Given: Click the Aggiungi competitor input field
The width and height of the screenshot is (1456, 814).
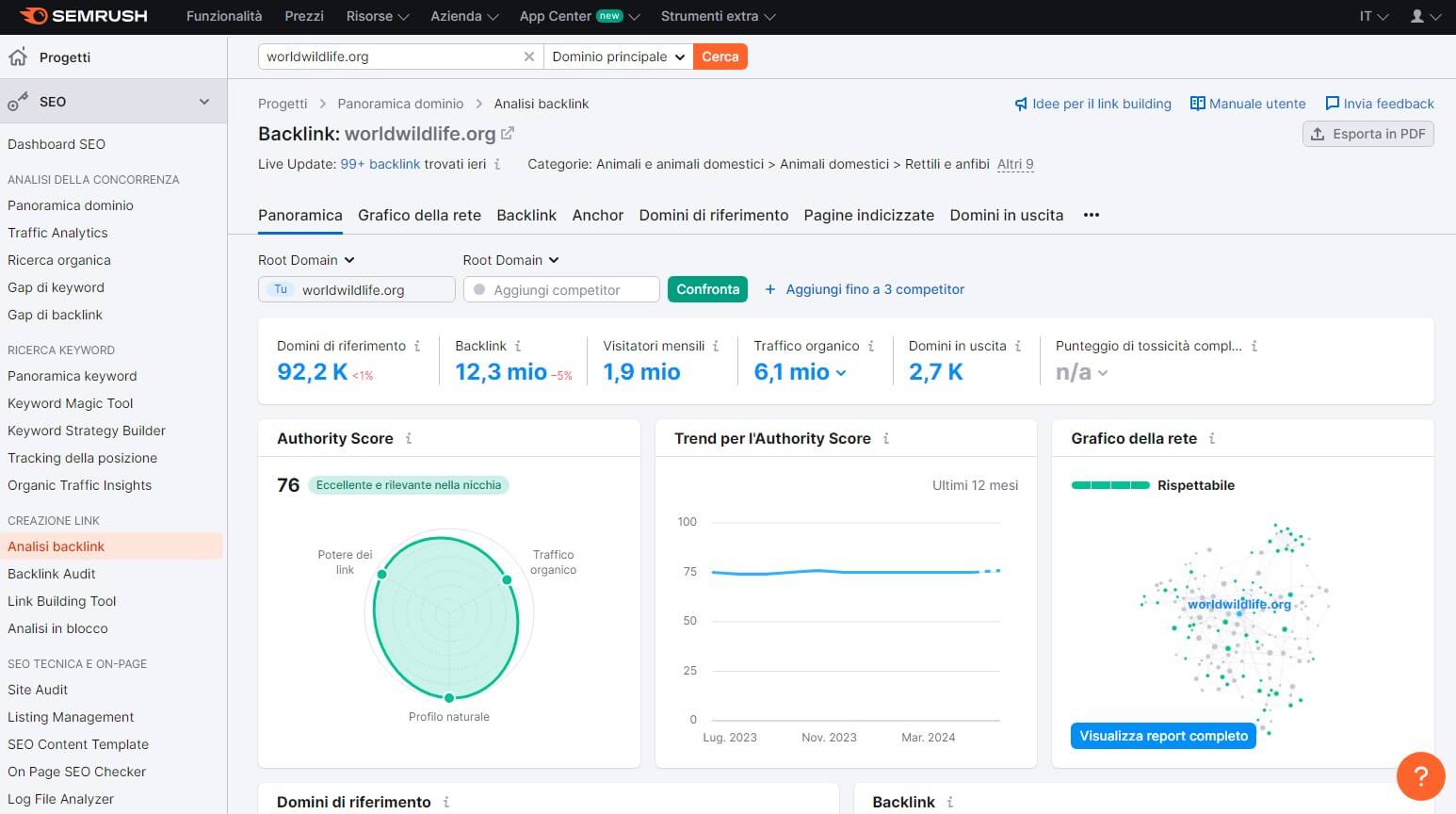Looking at the screenshot, I should pyautogui.click(x=561, y=289).
